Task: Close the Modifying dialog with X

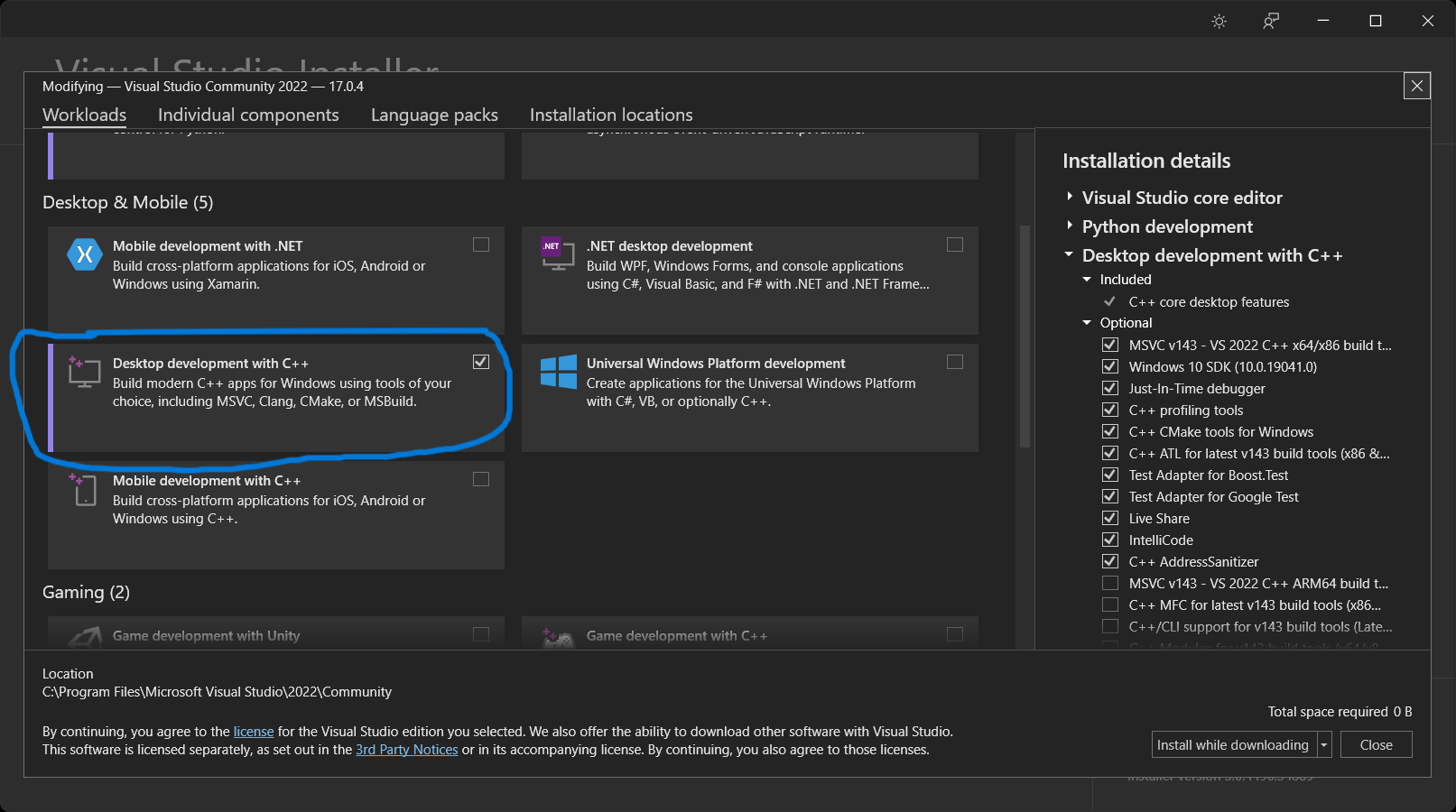Action: [x=1416, y=86]
